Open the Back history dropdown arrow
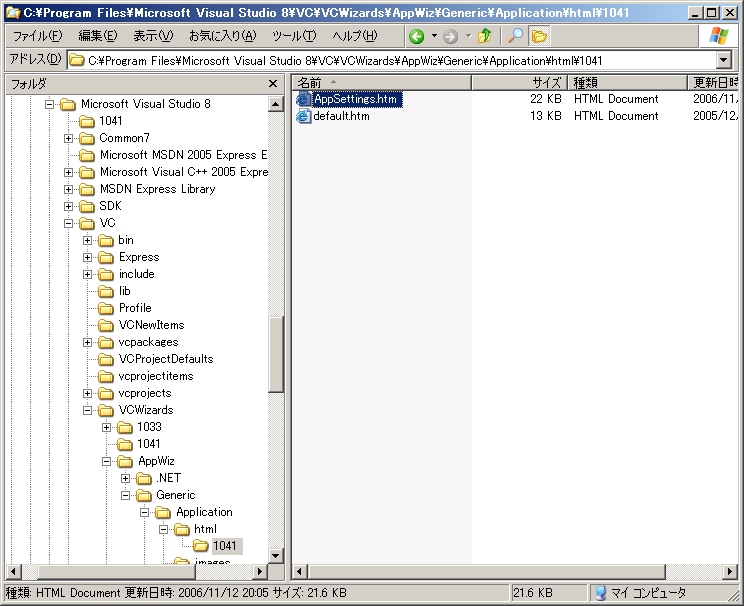Viewport: 744px width, 606px height. (434, 36)
